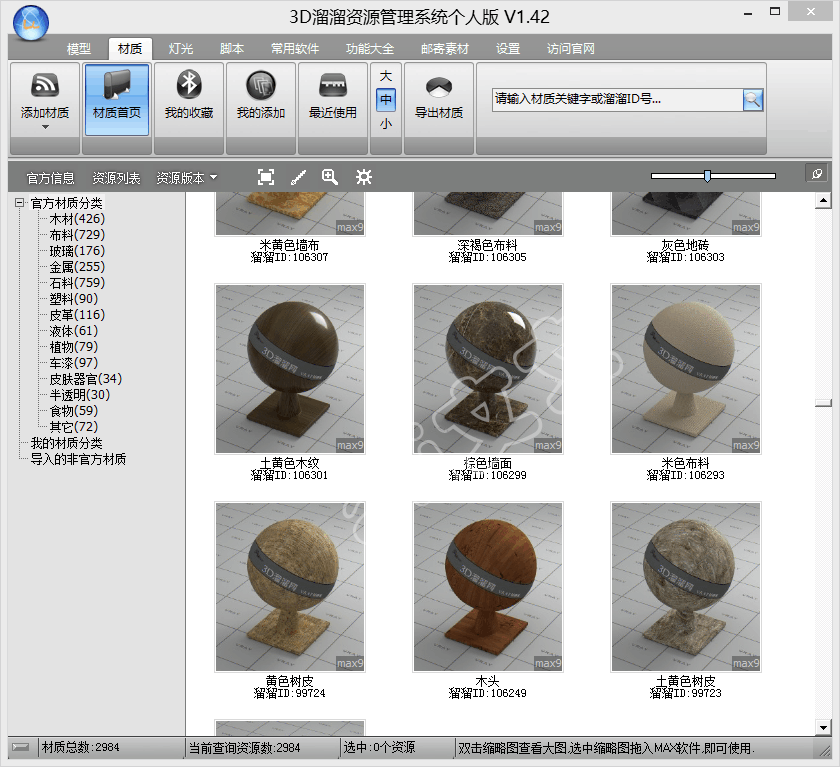
Task: Select large thumbnail size 大
Action: click(x=386, y=76)
